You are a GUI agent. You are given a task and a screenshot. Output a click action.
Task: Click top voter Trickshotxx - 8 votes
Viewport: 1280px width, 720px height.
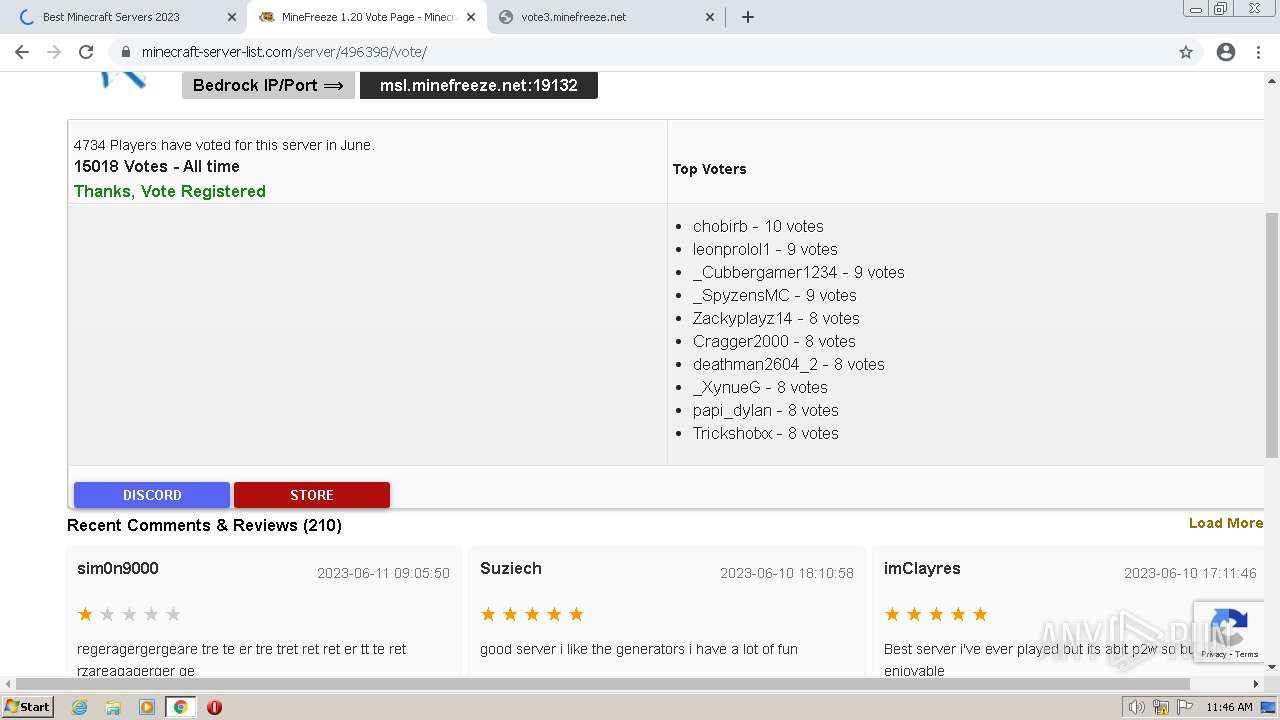point(766,433)
